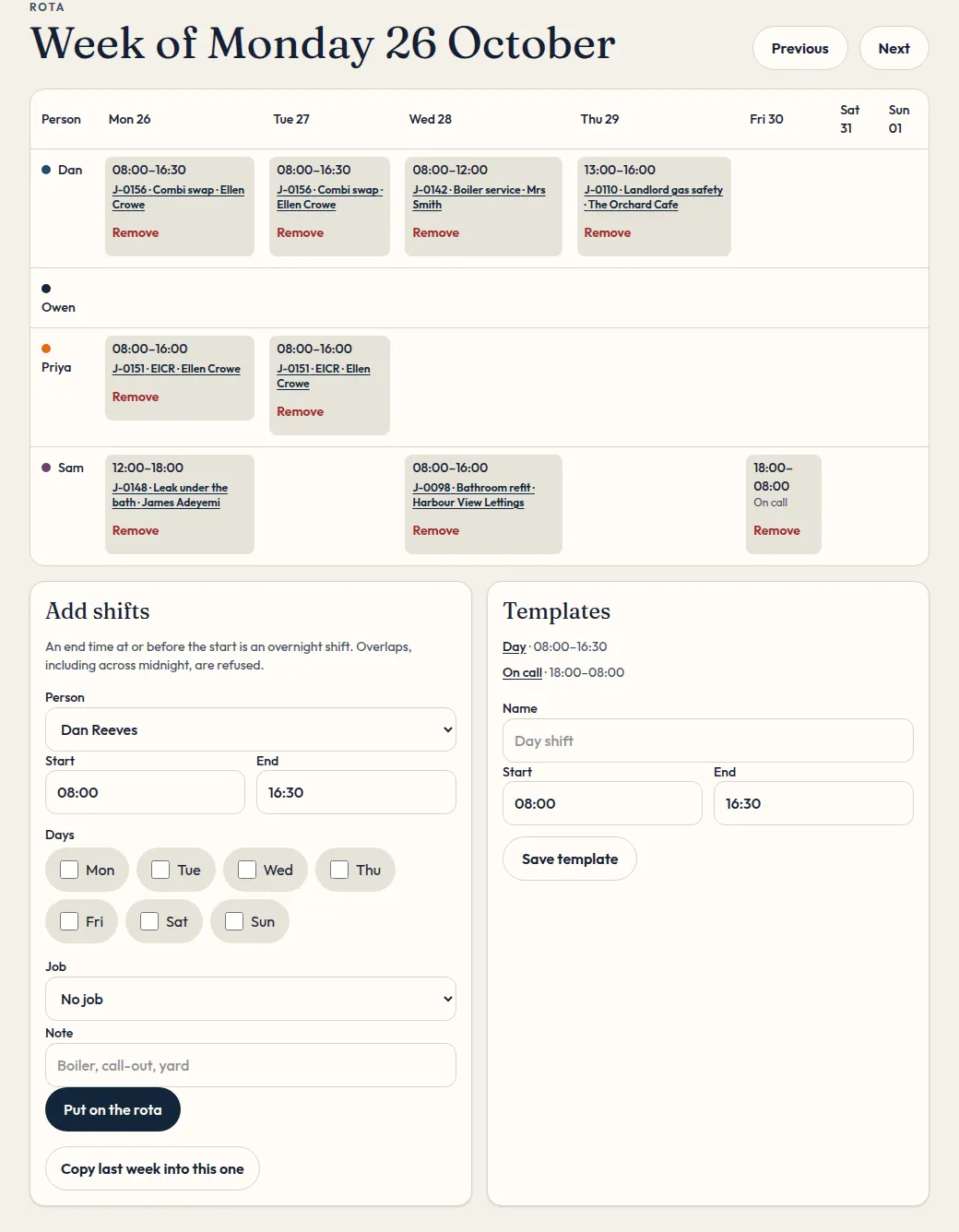Click Put on the rota button

coord(112,1109)
